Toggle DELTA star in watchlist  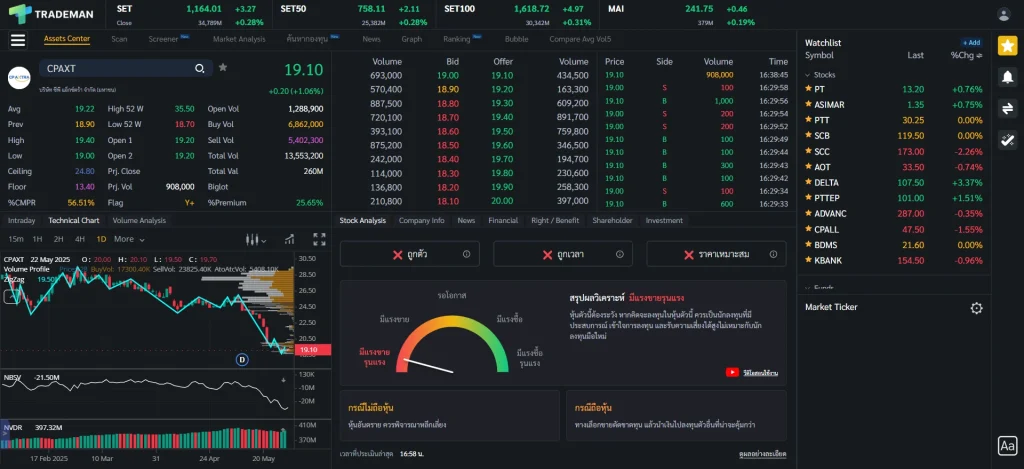click(808, 182)
